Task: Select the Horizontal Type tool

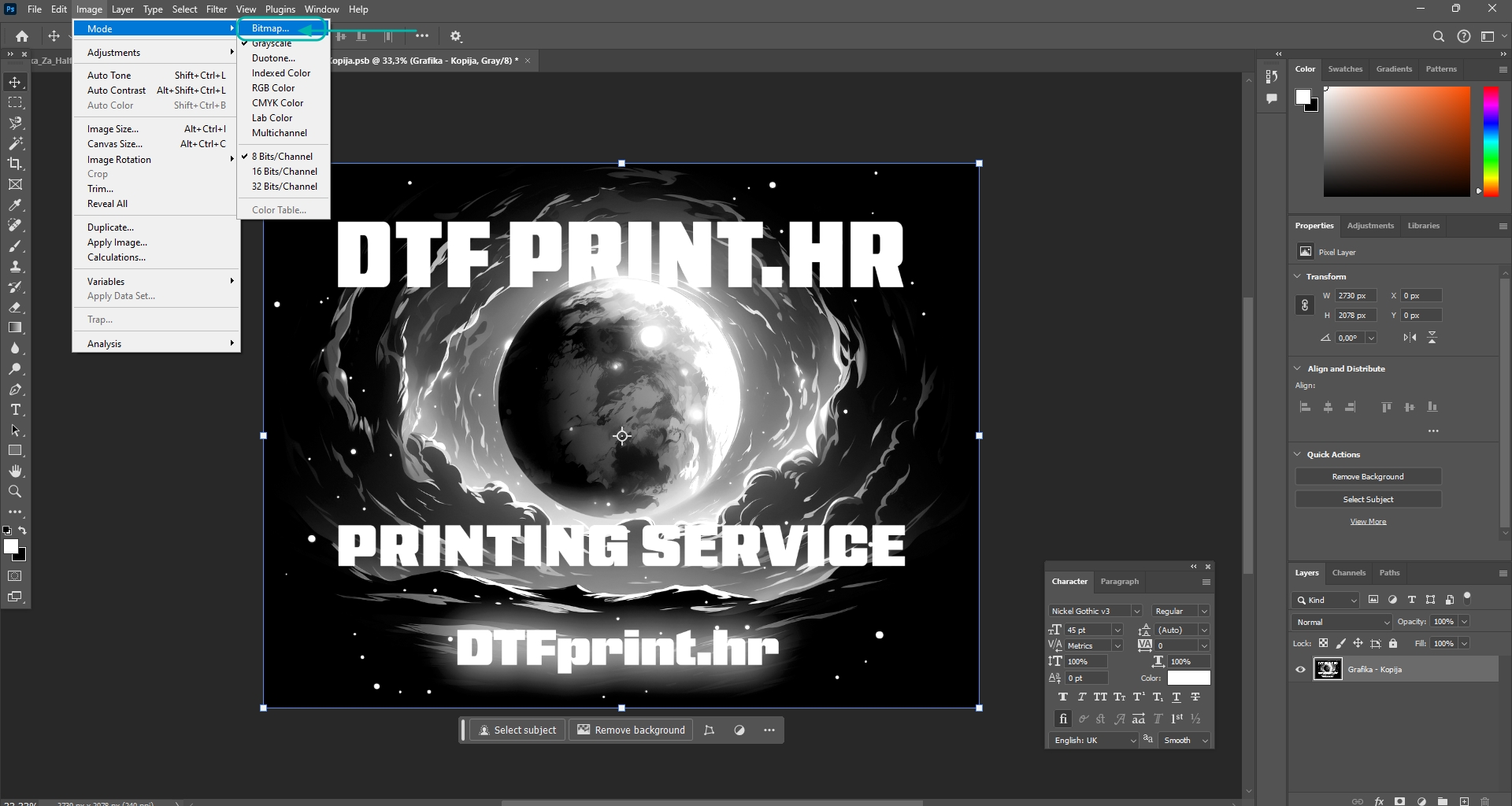Action: (15, 409)
